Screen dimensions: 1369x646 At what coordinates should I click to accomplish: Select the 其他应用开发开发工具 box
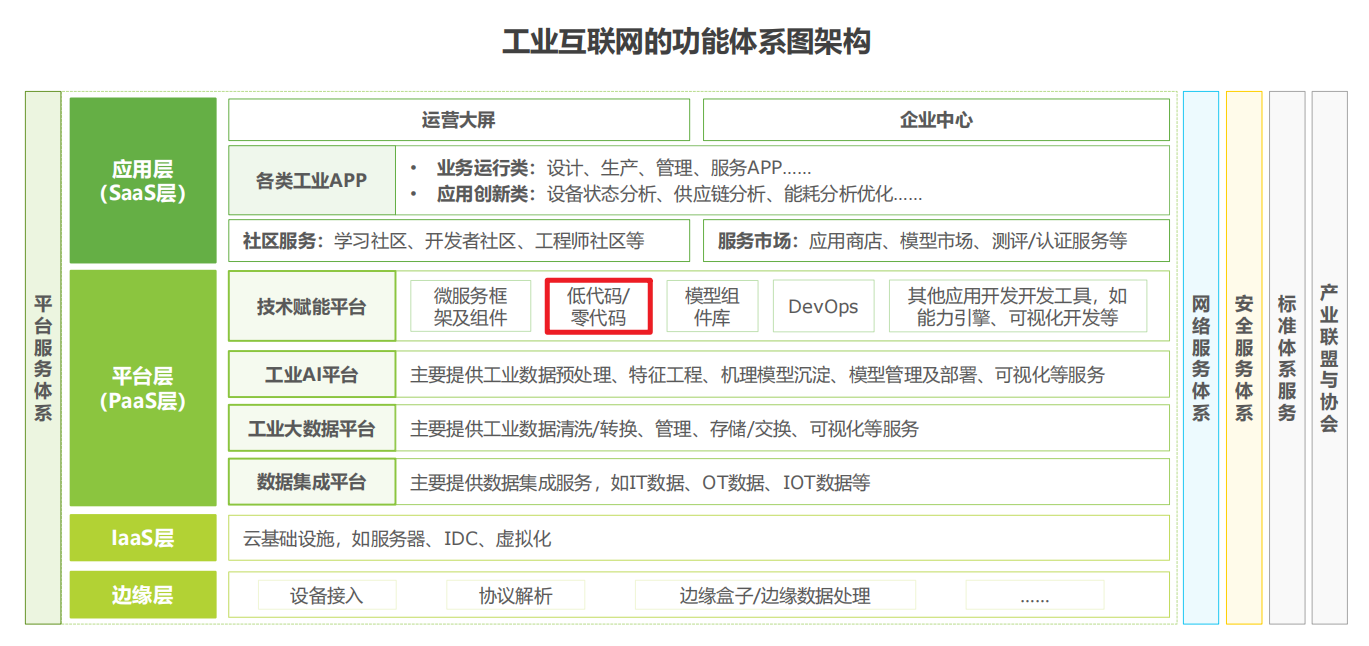point(1018,307)
